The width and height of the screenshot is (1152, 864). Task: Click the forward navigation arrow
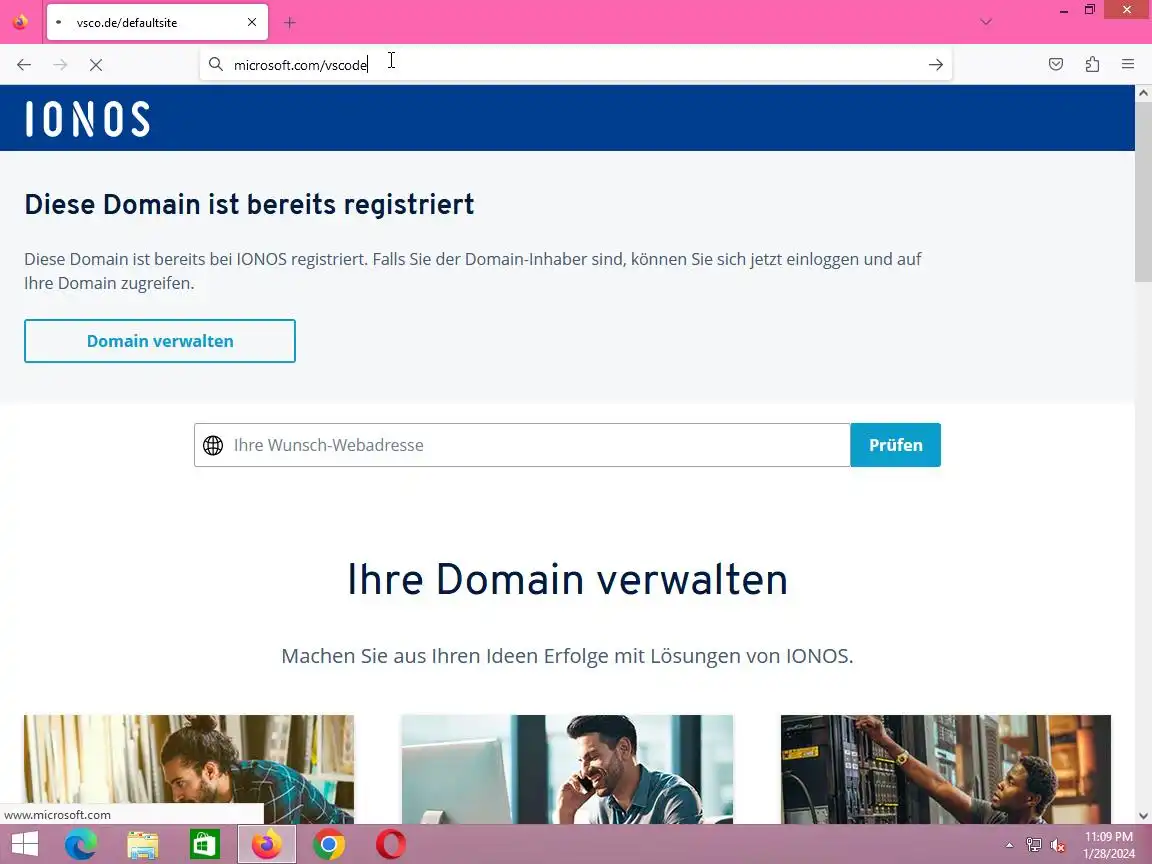[60, 65]
